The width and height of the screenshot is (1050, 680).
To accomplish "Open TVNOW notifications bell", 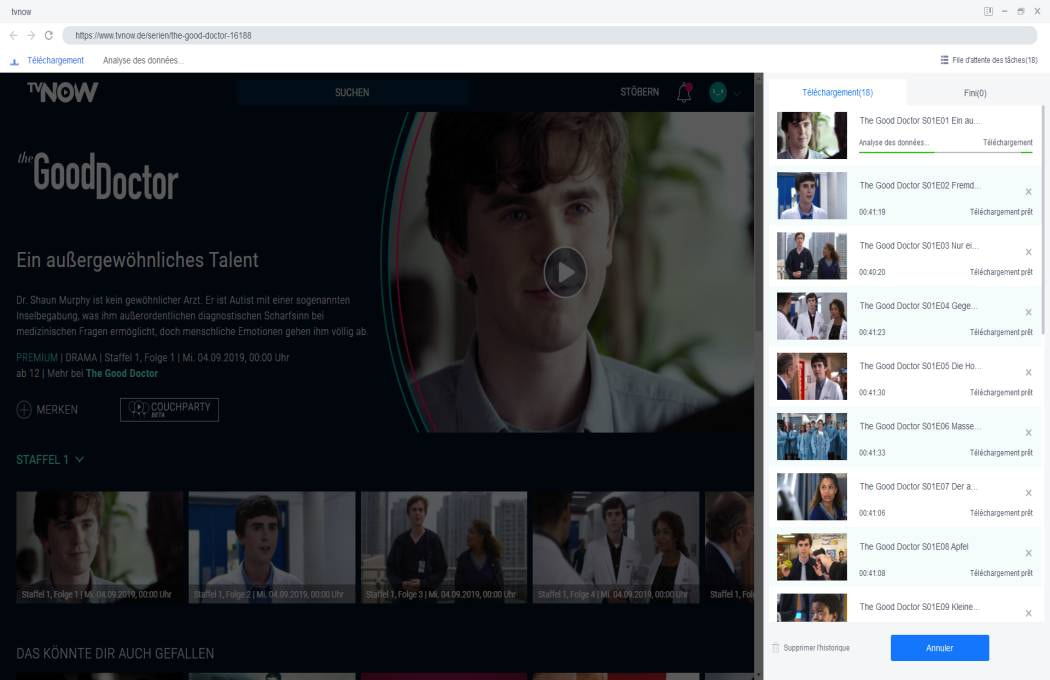I will 684,92.
